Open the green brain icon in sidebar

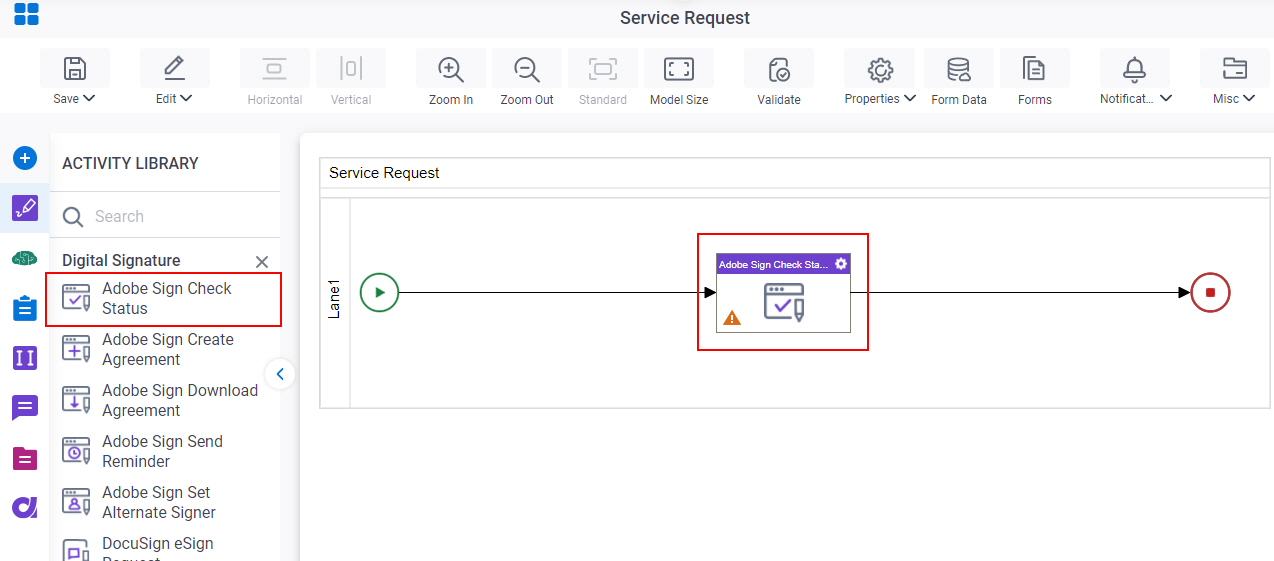click(x=25, y=258)
